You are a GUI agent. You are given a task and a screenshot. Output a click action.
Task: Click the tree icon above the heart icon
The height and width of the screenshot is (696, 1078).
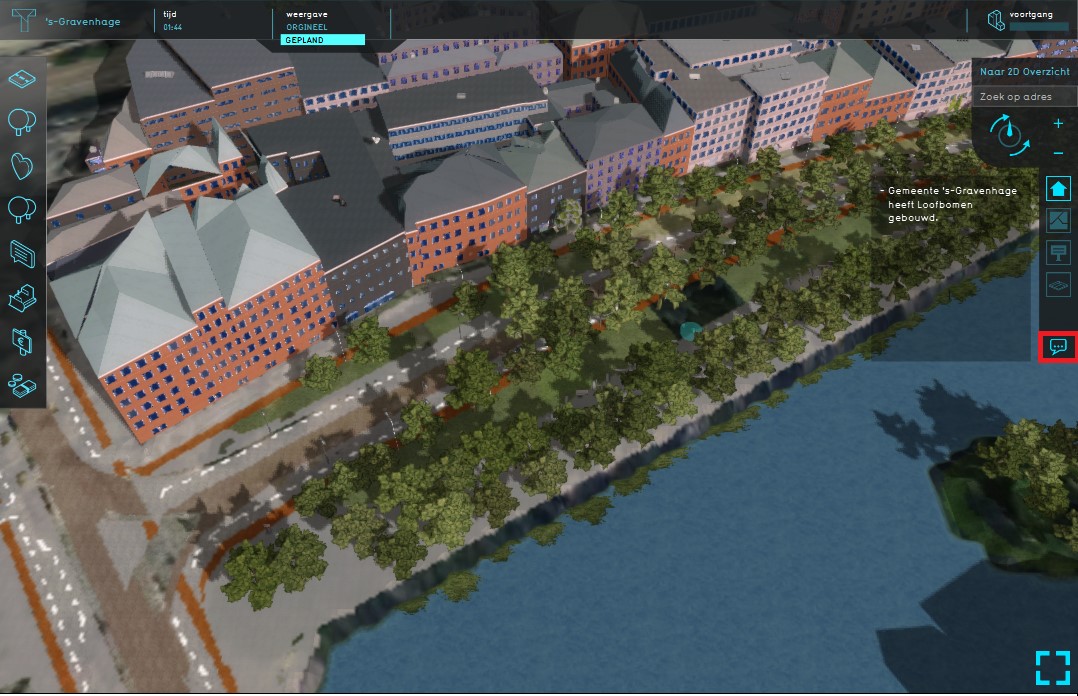pos(22,122)
